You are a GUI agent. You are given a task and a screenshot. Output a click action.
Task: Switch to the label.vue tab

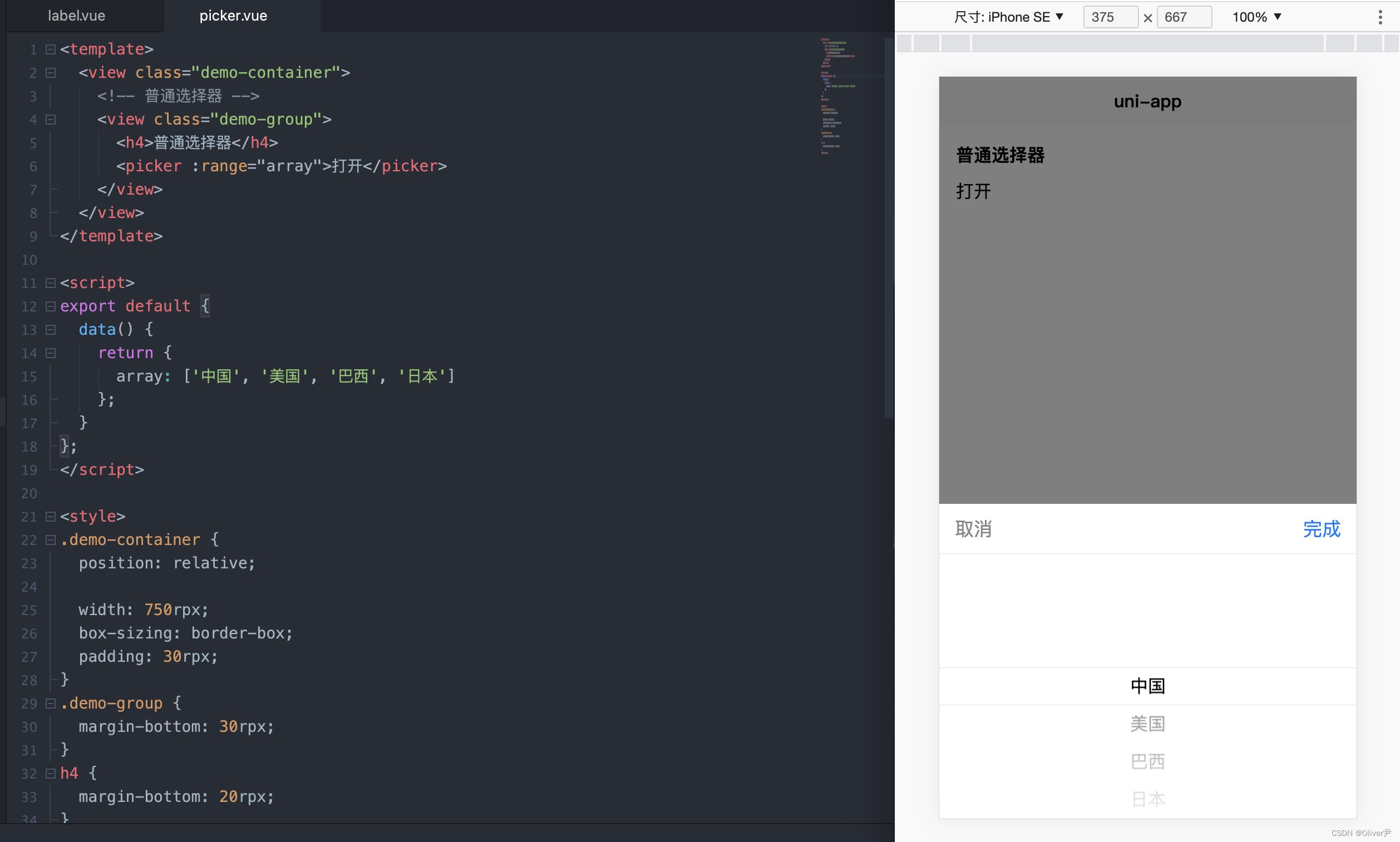click(x=76, y=16)
